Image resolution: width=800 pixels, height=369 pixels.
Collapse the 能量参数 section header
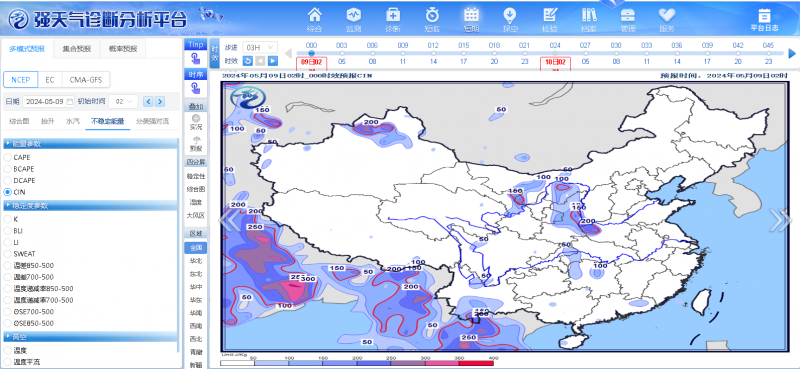pyautogui.click(x=91, y=143)
